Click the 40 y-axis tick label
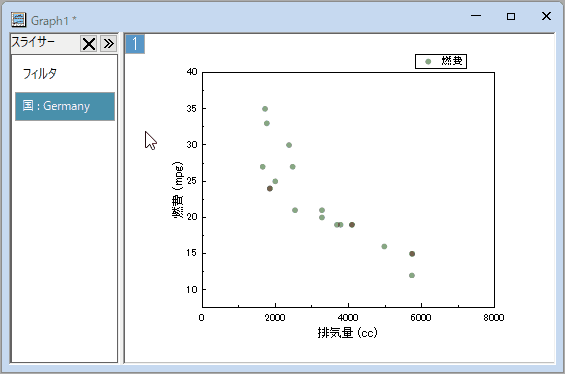Screen dimensions: 565x374 pyautogui.click(x=192, y=72)
